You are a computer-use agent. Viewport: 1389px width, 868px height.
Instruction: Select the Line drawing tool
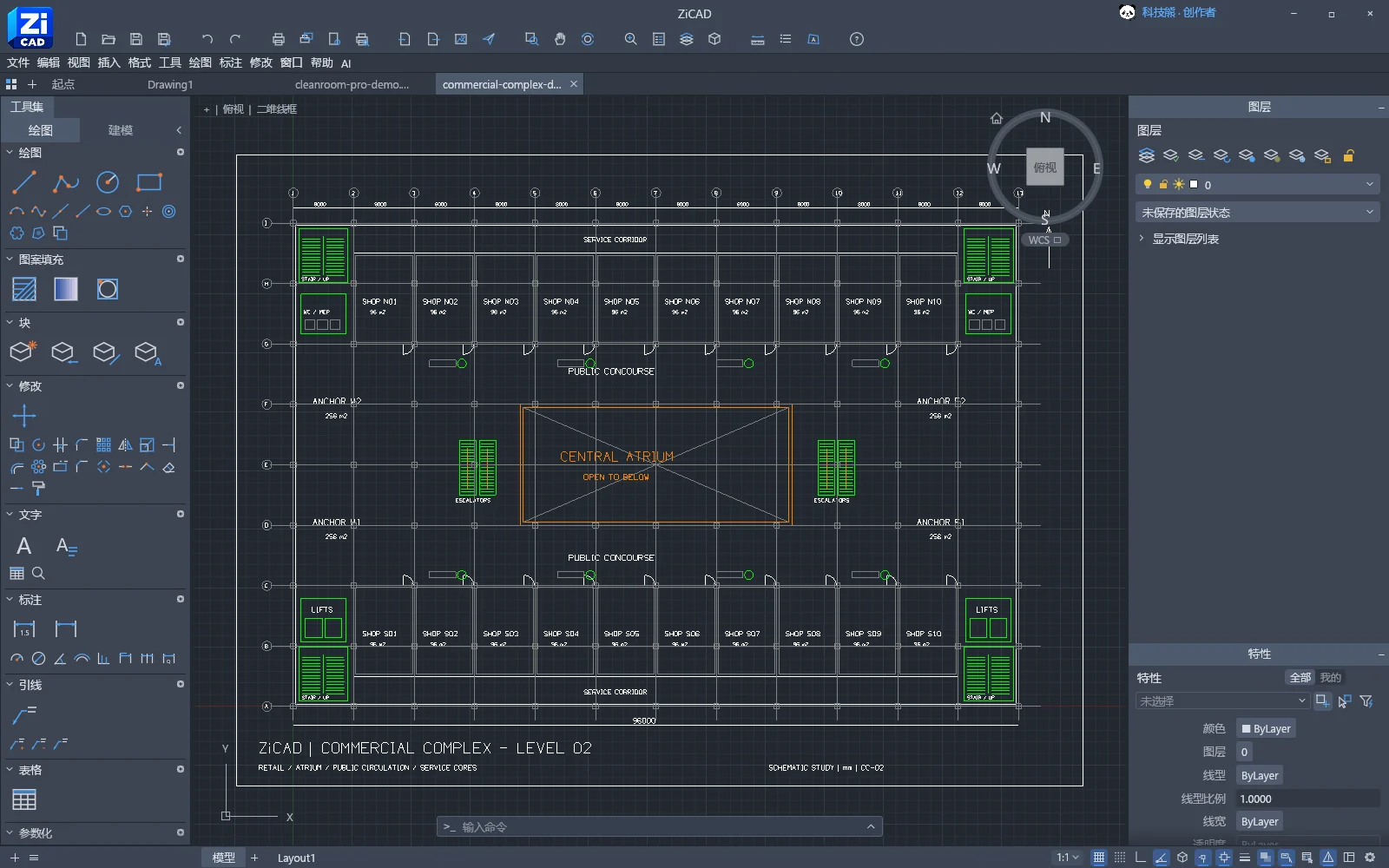click(23, 182)
